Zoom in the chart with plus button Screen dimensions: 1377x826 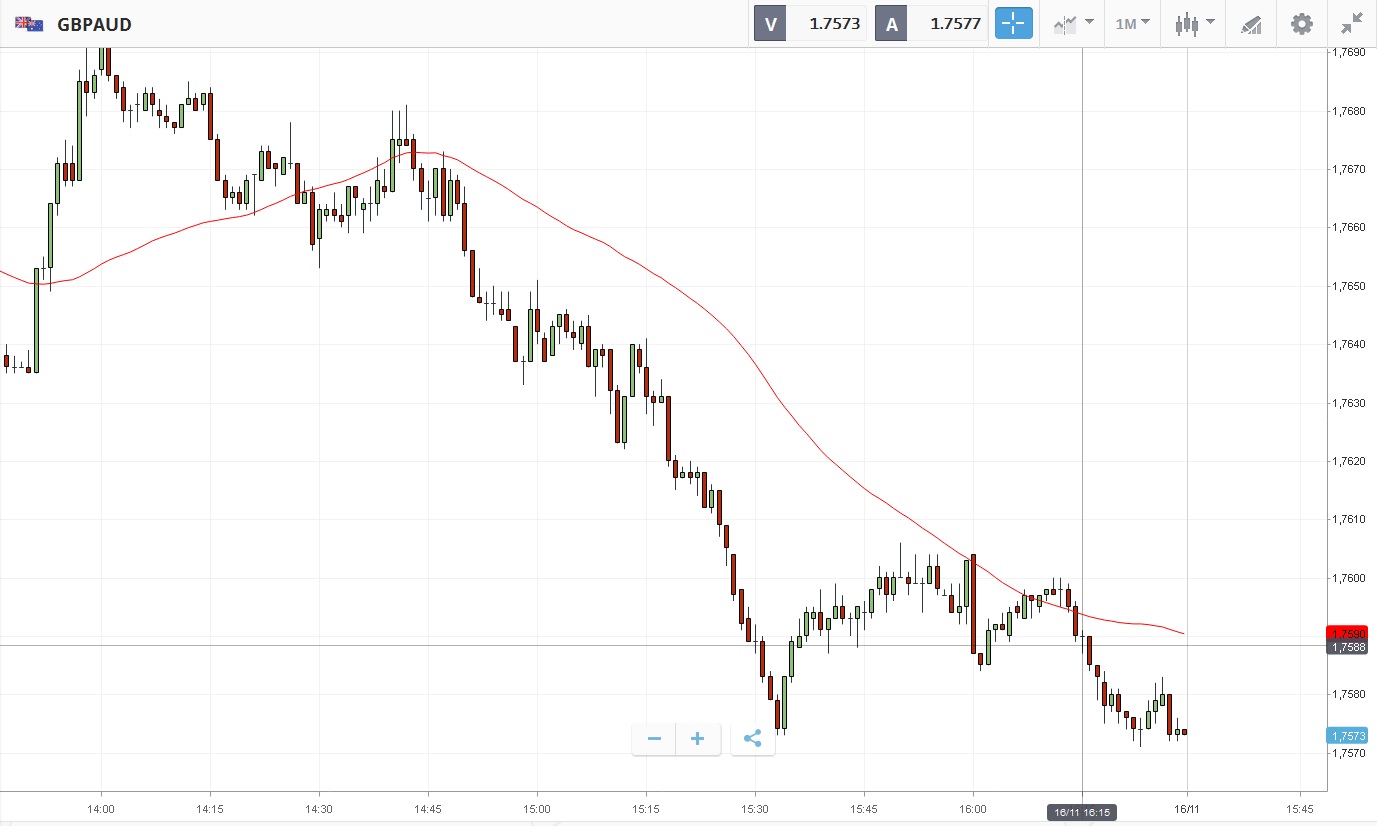pyautogui.click(x=698, y=739)
